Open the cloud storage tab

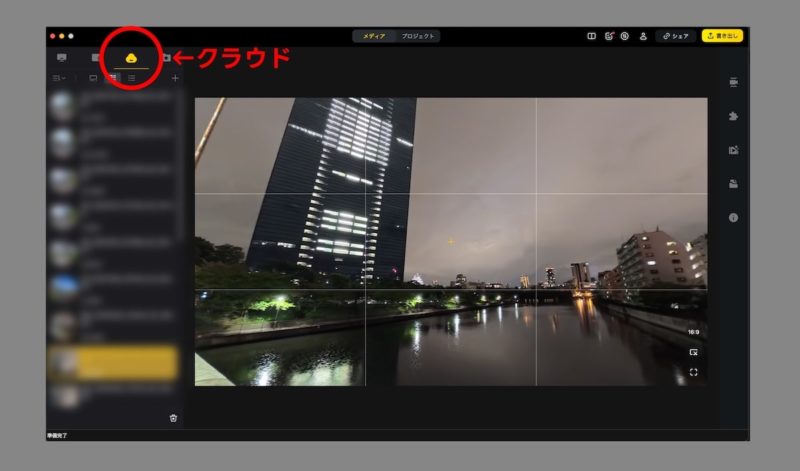[x=130, y=58]
